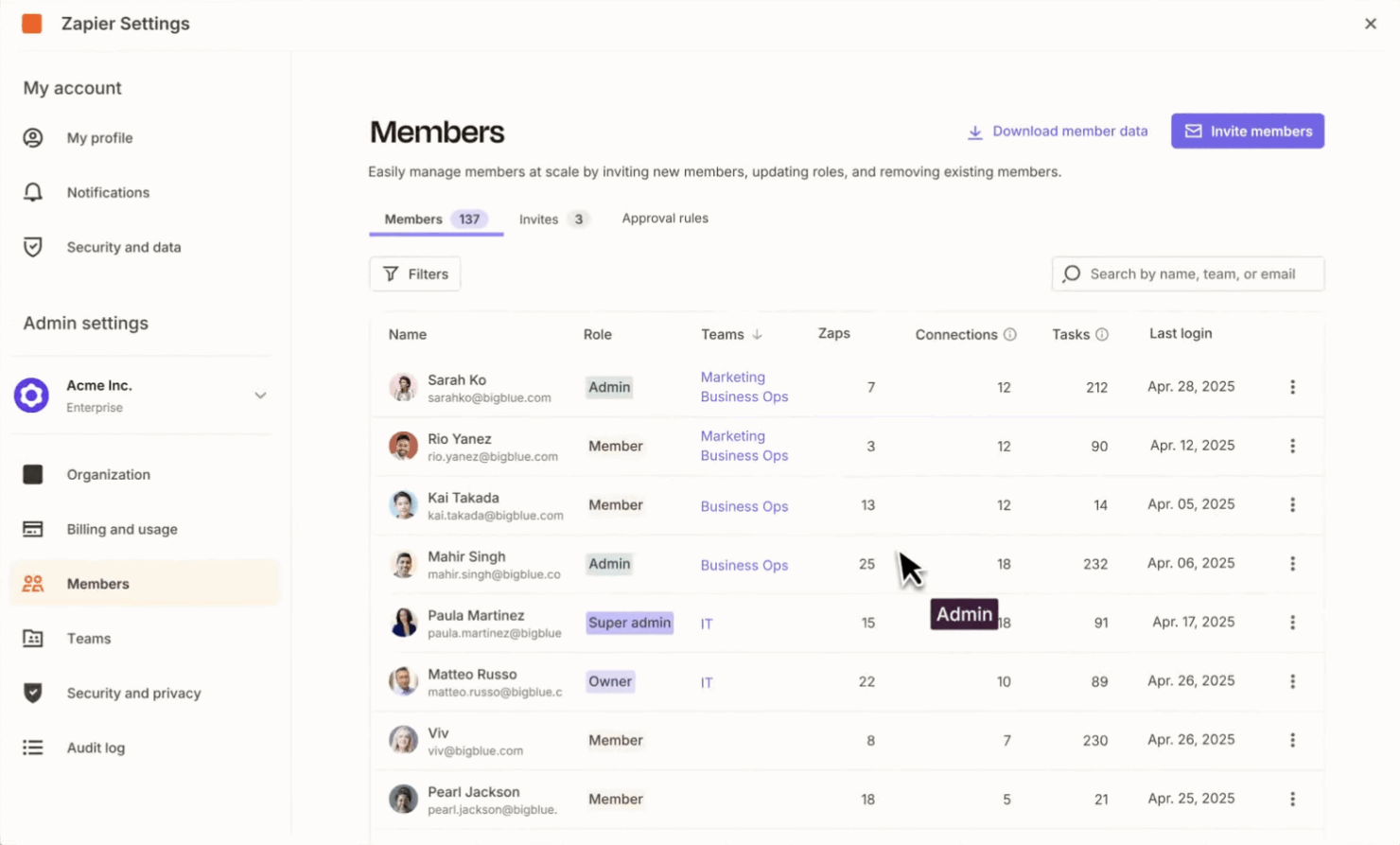Open Notifications using the bell icon
Image resolution: width=1400 pixels, height=845 pixels.
tap(33, 192)
